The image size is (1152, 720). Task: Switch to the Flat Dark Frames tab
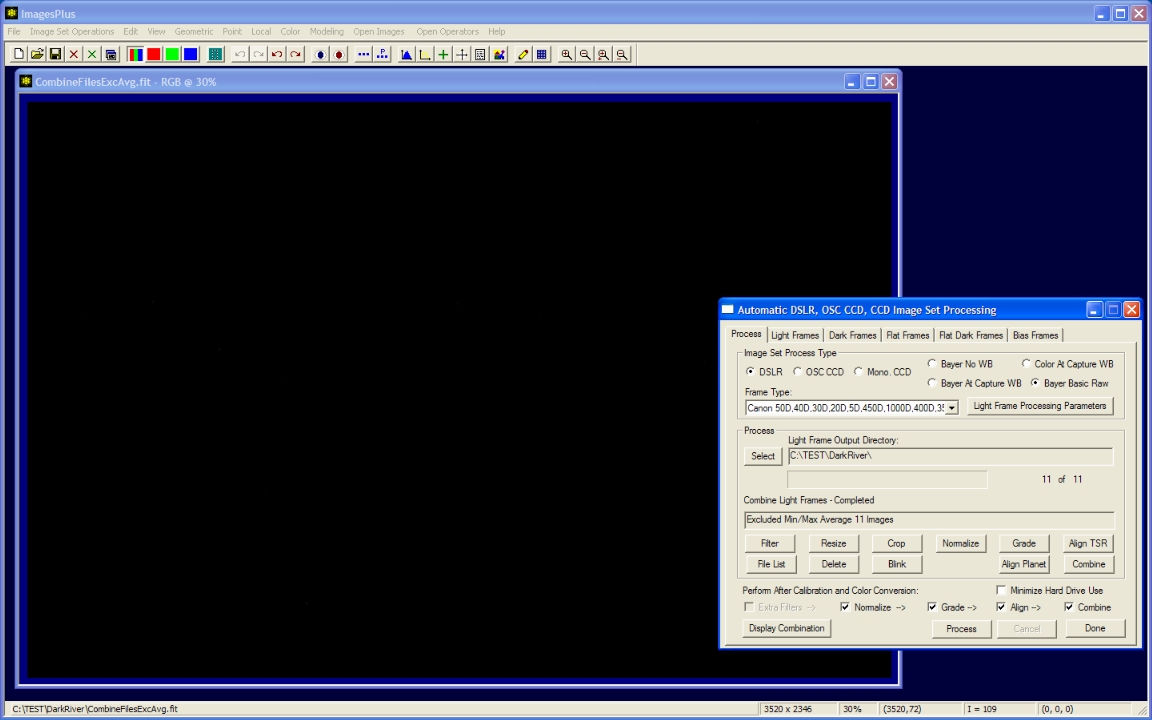click(x=971, y=335)
